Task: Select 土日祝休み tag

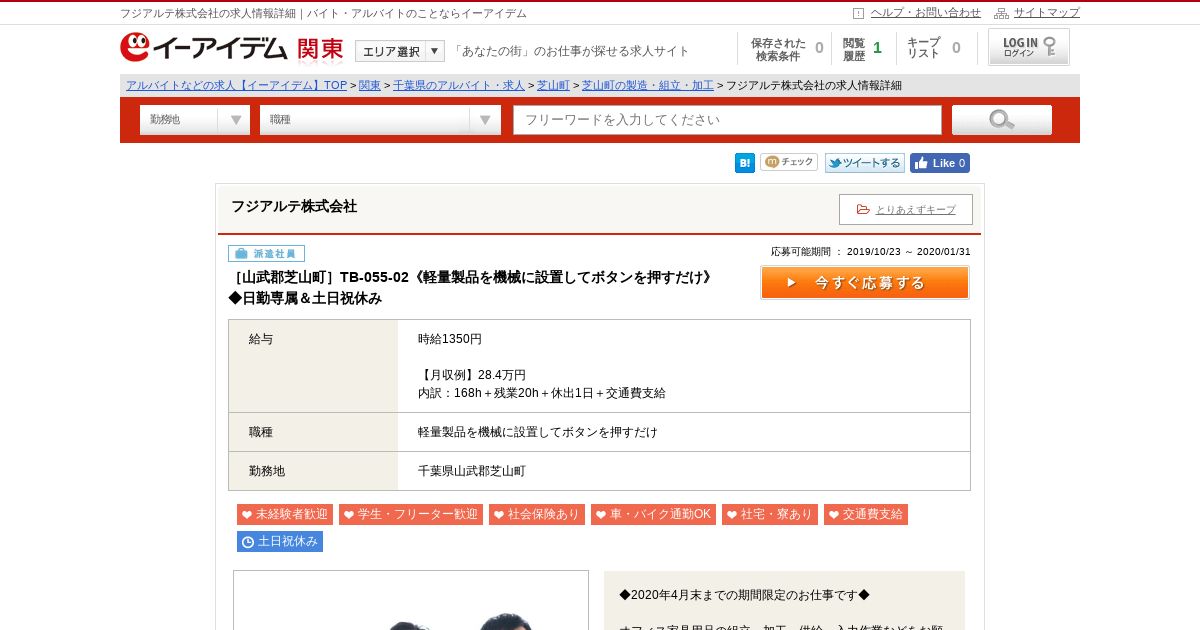Action: pos(280,541)
